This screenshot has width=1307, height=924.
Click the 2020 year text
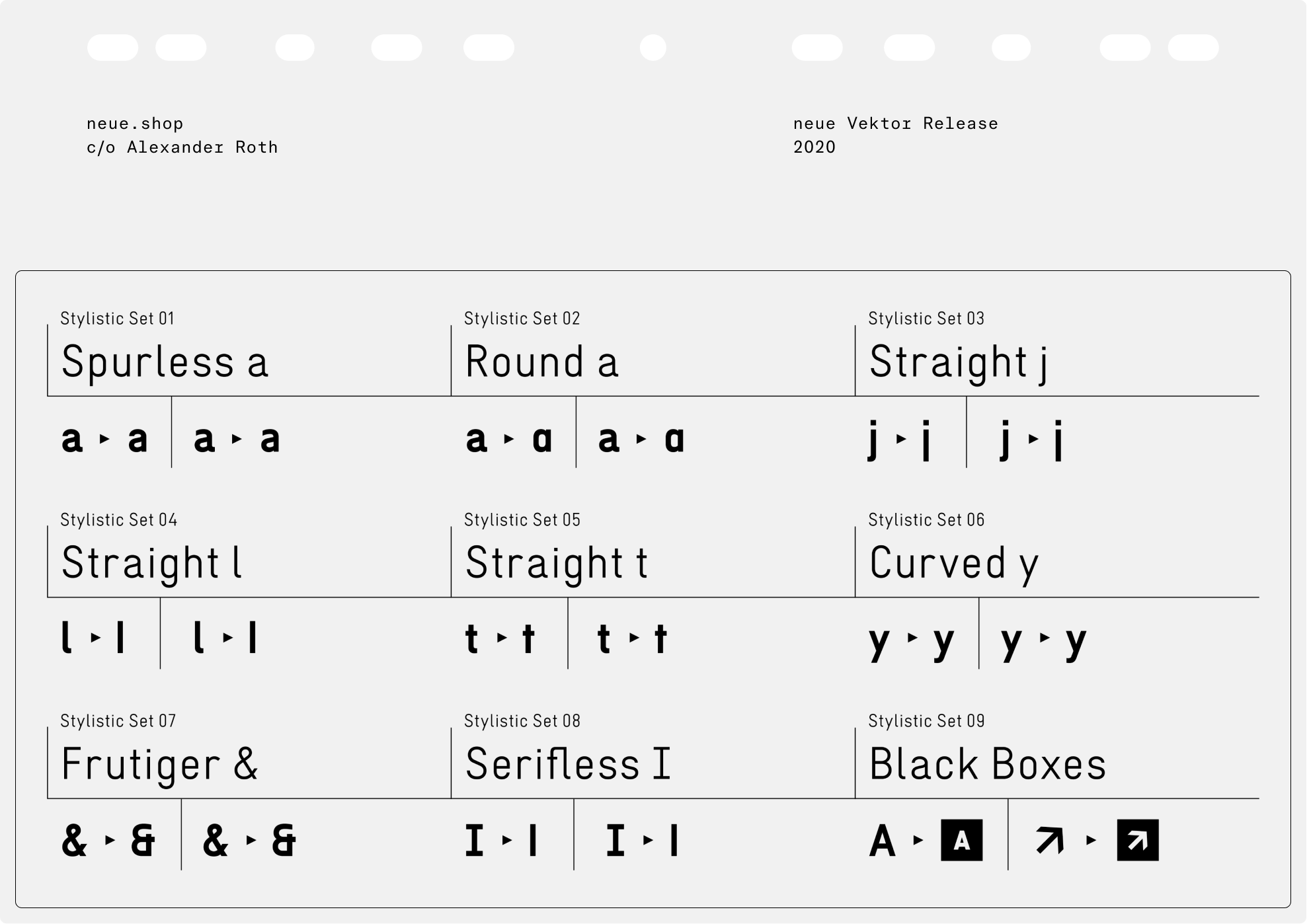coord(814,147)
